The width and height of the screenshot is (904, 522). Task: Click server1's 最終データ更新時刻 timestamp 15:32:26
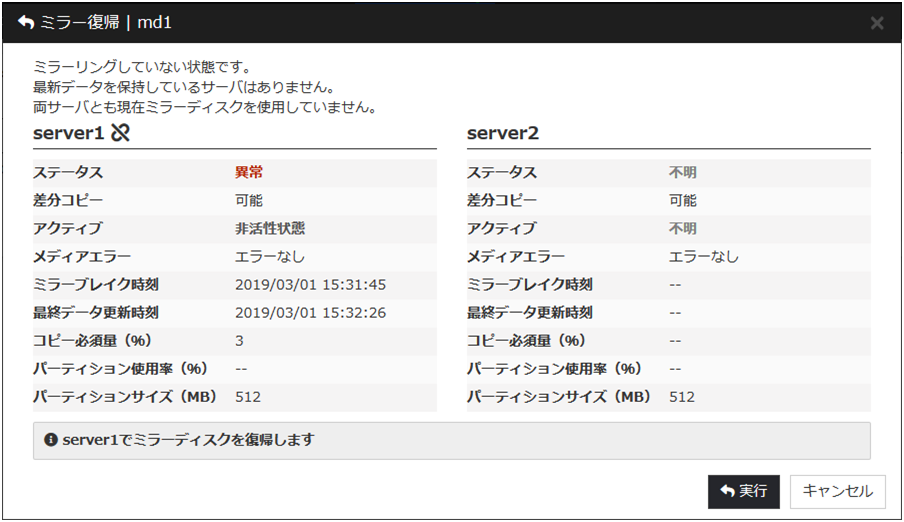310,313
